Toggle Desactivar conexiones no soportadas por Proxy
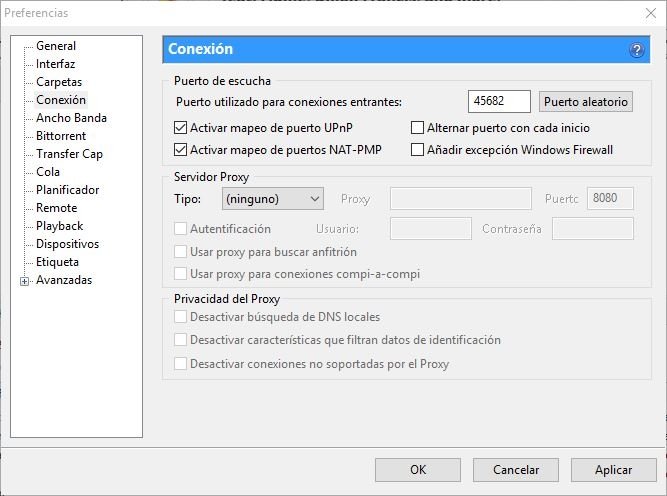The height and width of the screenshot is (496, 667). [x=180, y=364]
